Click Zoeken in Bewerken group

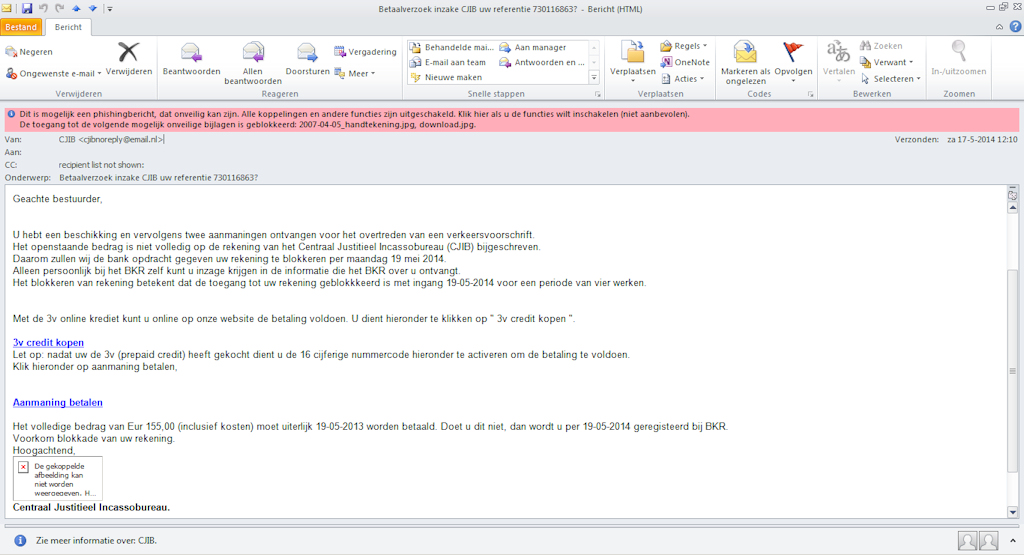pyautogui.click(x=882, y=46)
